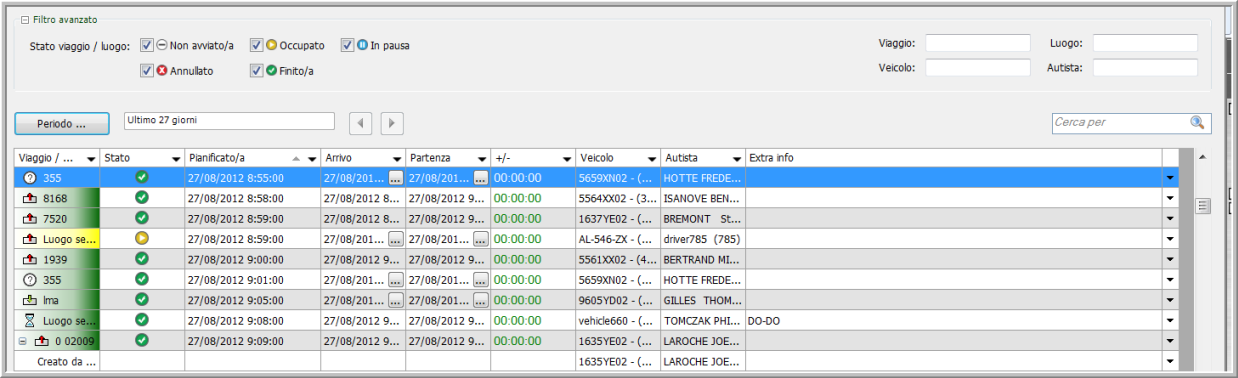Collapse the Filtro avanzato section
The height and width of the screenshot is (378, 1238).
[26, 20]
